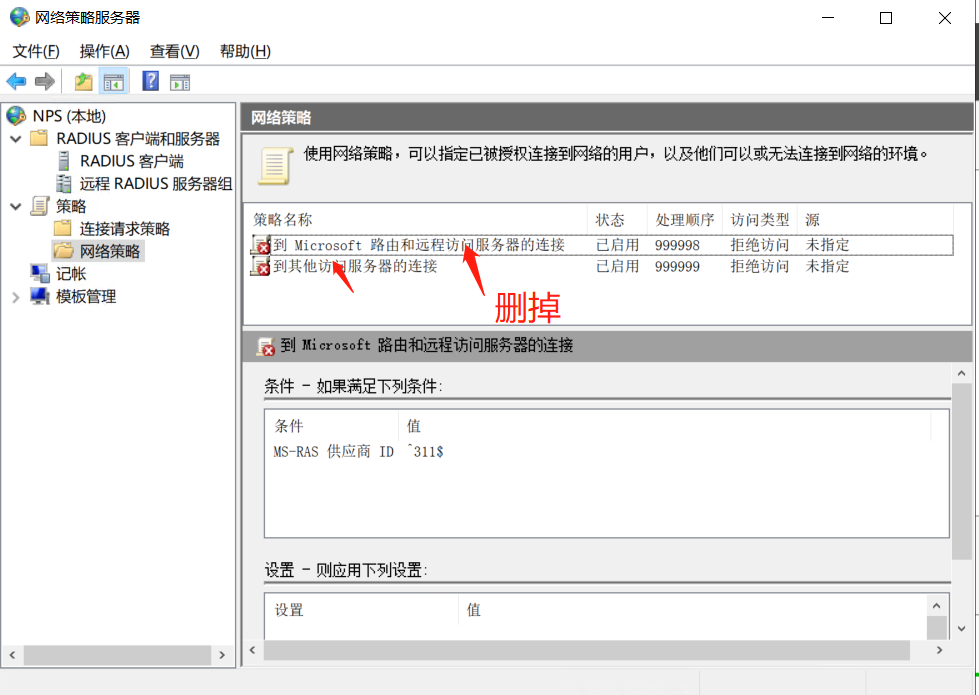Click the 远程 RADIUS 服务器组 icon
The height and width of the screenshot is (695, 979).
pyautogui.click(x=63, y=183)
